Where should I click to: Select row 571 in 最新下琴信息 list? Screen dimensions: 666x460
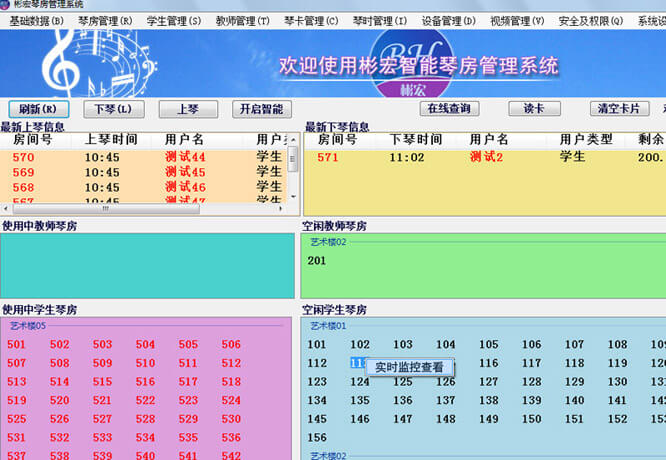tap(328, 157)
